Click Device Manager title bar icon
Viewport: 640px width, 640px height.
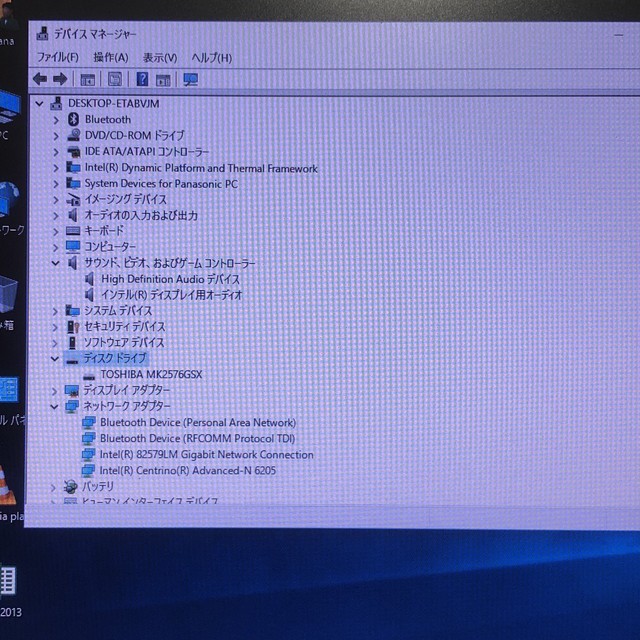coord(42,33)
